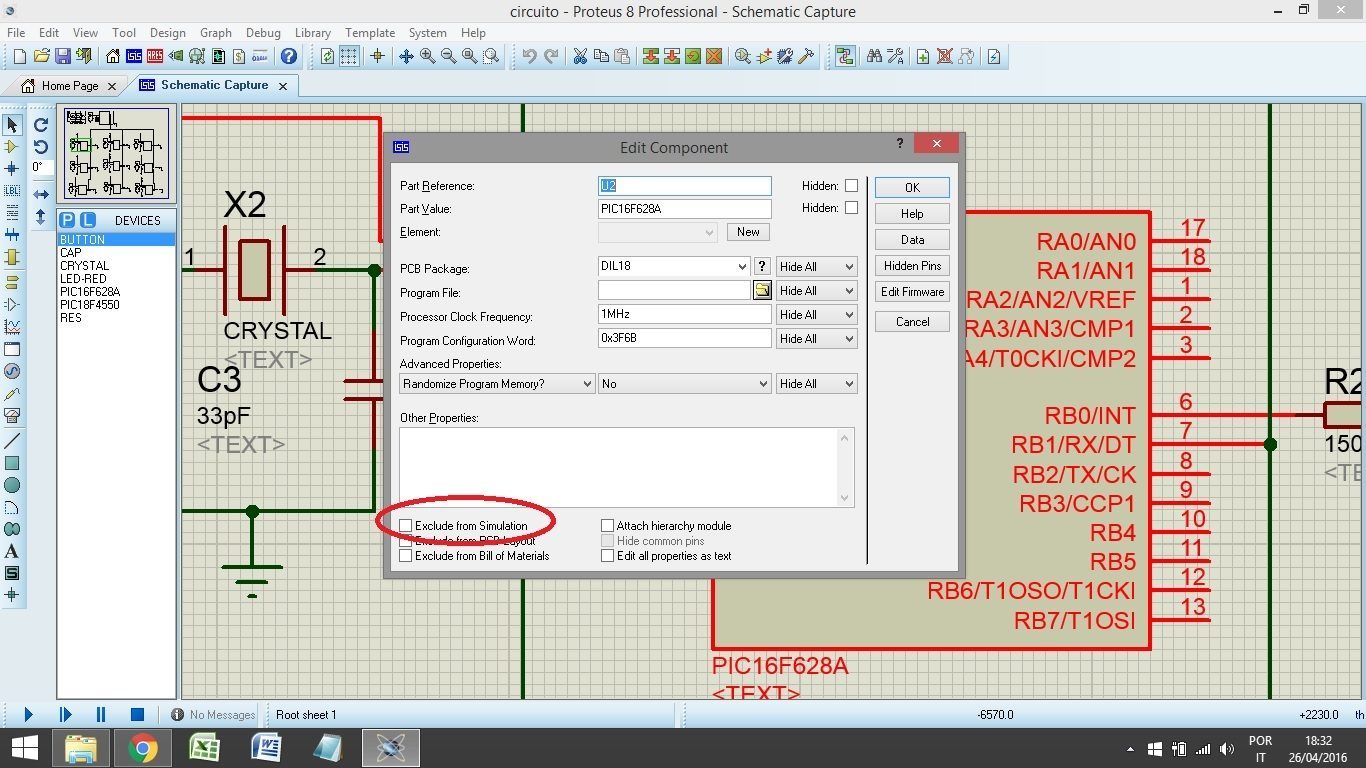Viewport: 1366px width, 768px height.
Task: Open Randomize Program Memory property dropdown
Action: (497, 384)
